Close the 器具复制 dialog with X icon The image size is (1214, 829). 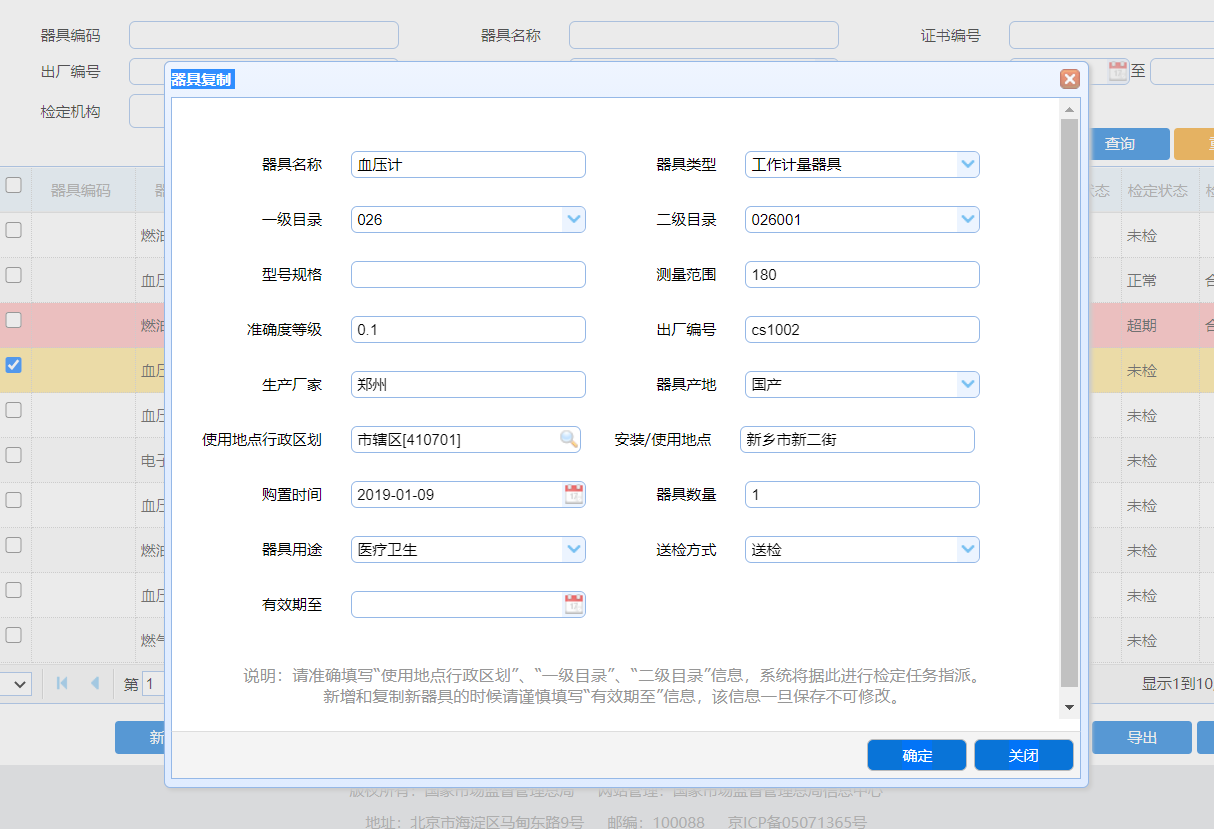point(1070,79)
